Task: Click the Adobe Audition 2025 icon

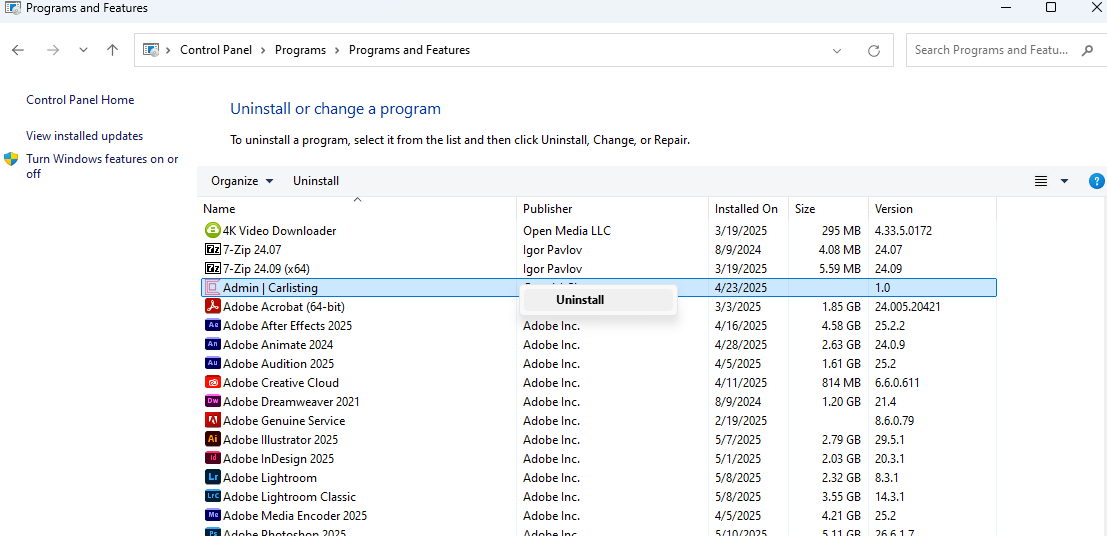Action: click(212, 364)
